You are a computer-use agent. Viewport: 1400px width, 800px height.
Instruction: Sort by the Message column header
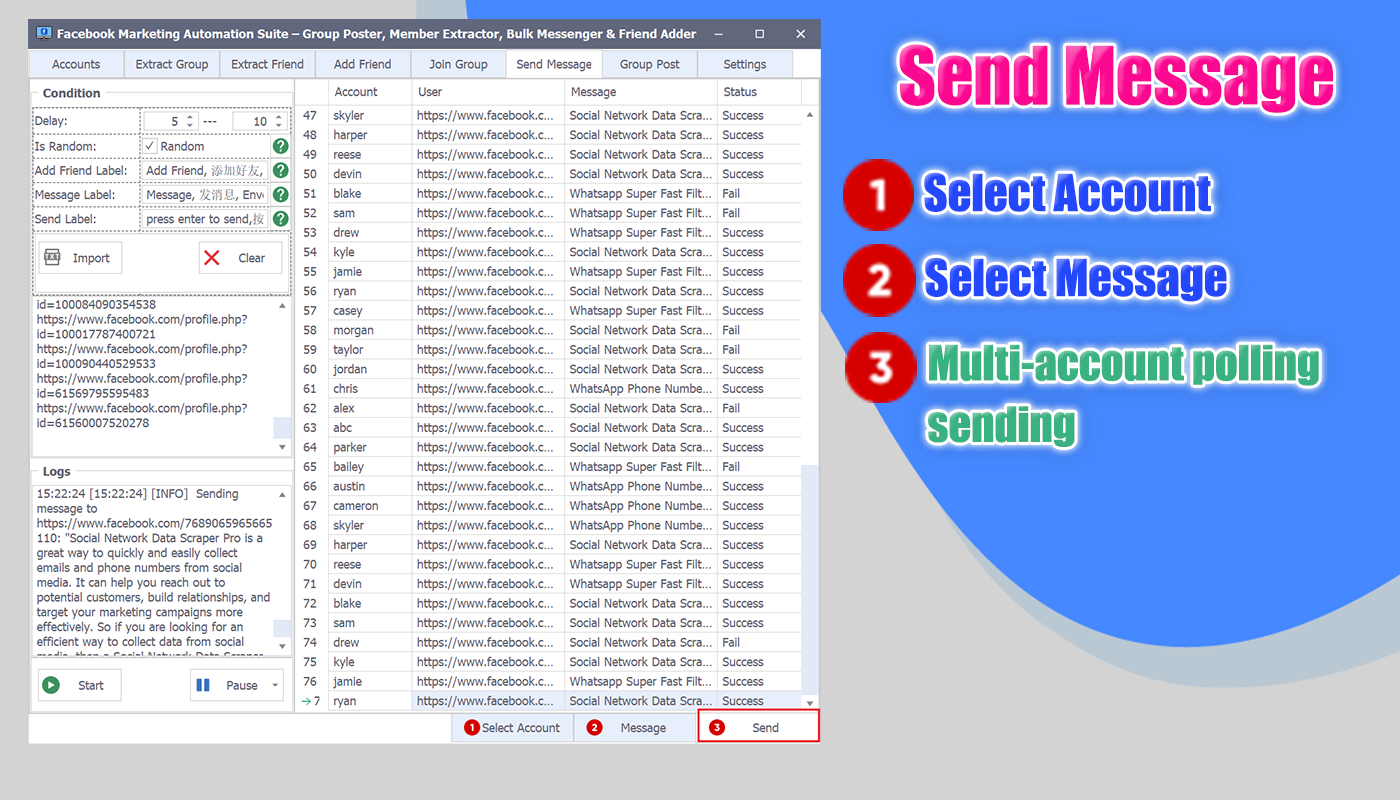[x=640, y=92]
